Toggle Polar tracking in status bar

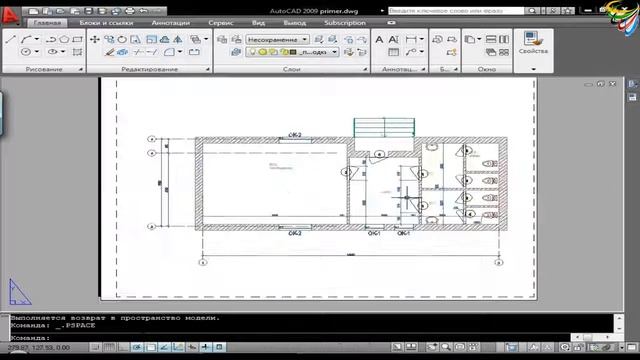pos(137,347)
